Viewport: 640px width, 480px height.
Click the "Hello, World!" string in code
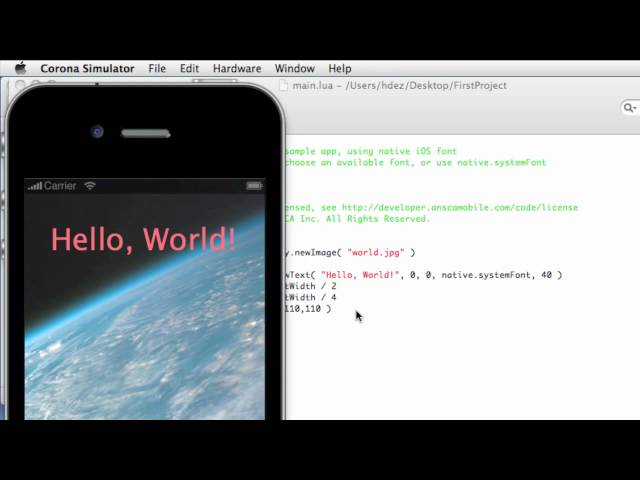pyautogui.click(x=360, y=275)
